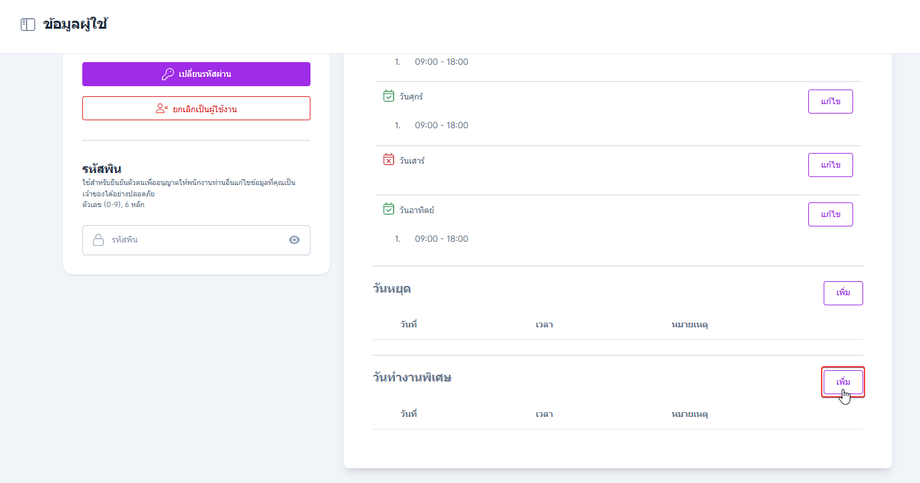
Task: Click the user-remove icon on ยกเลิกเป็นผู้ใช้งาน
Action: click(161, 108)
